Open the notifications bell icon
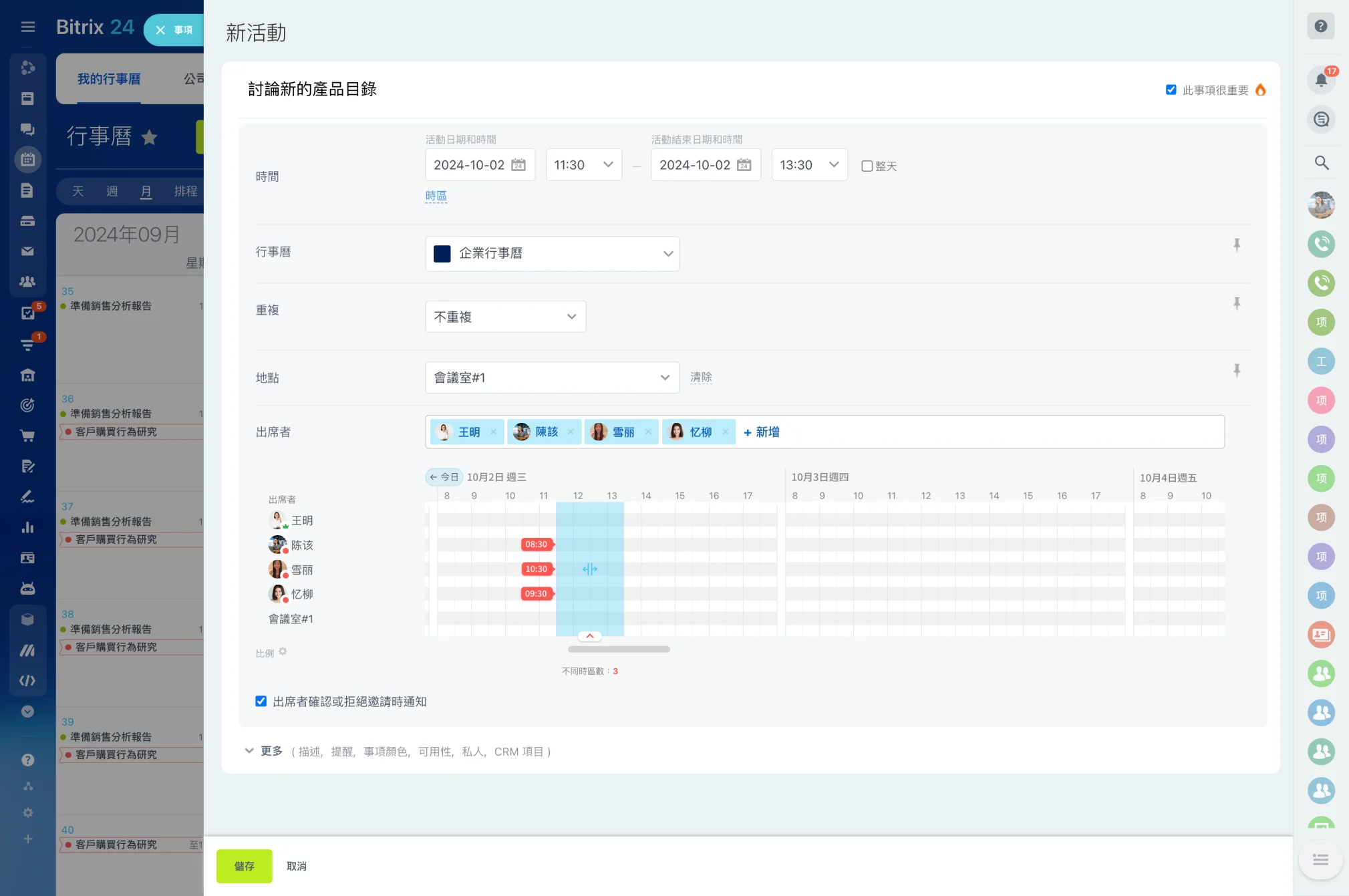Screen dimensions: 1349x896 pyautogui.click(x=1321, y=80)
